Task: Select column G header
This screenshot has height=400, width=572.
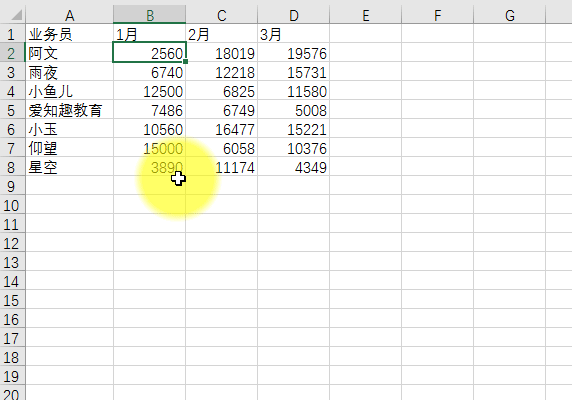Action: 510,15
